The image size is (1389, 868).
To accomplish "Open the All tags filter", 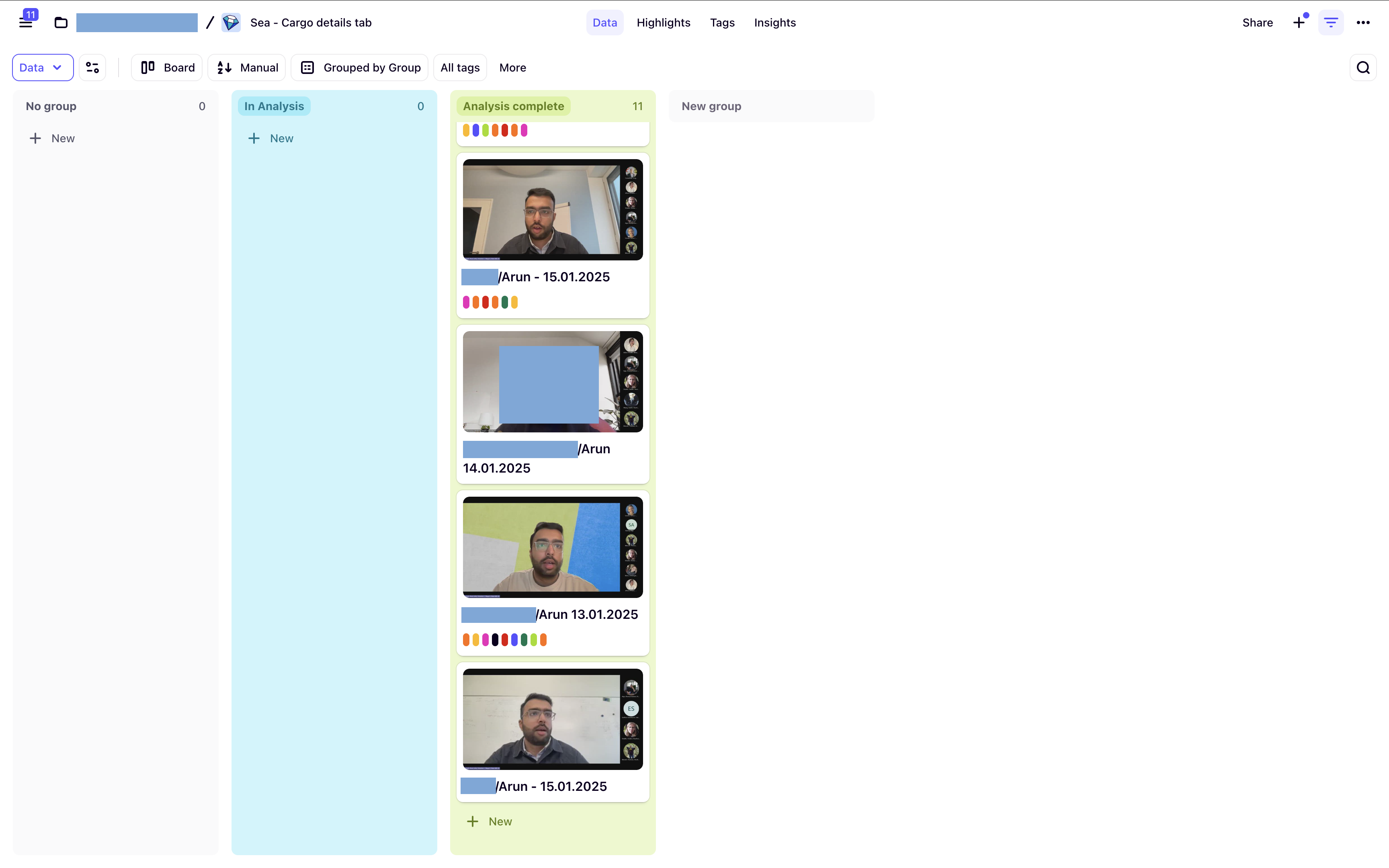I will (x=460, y=68).
